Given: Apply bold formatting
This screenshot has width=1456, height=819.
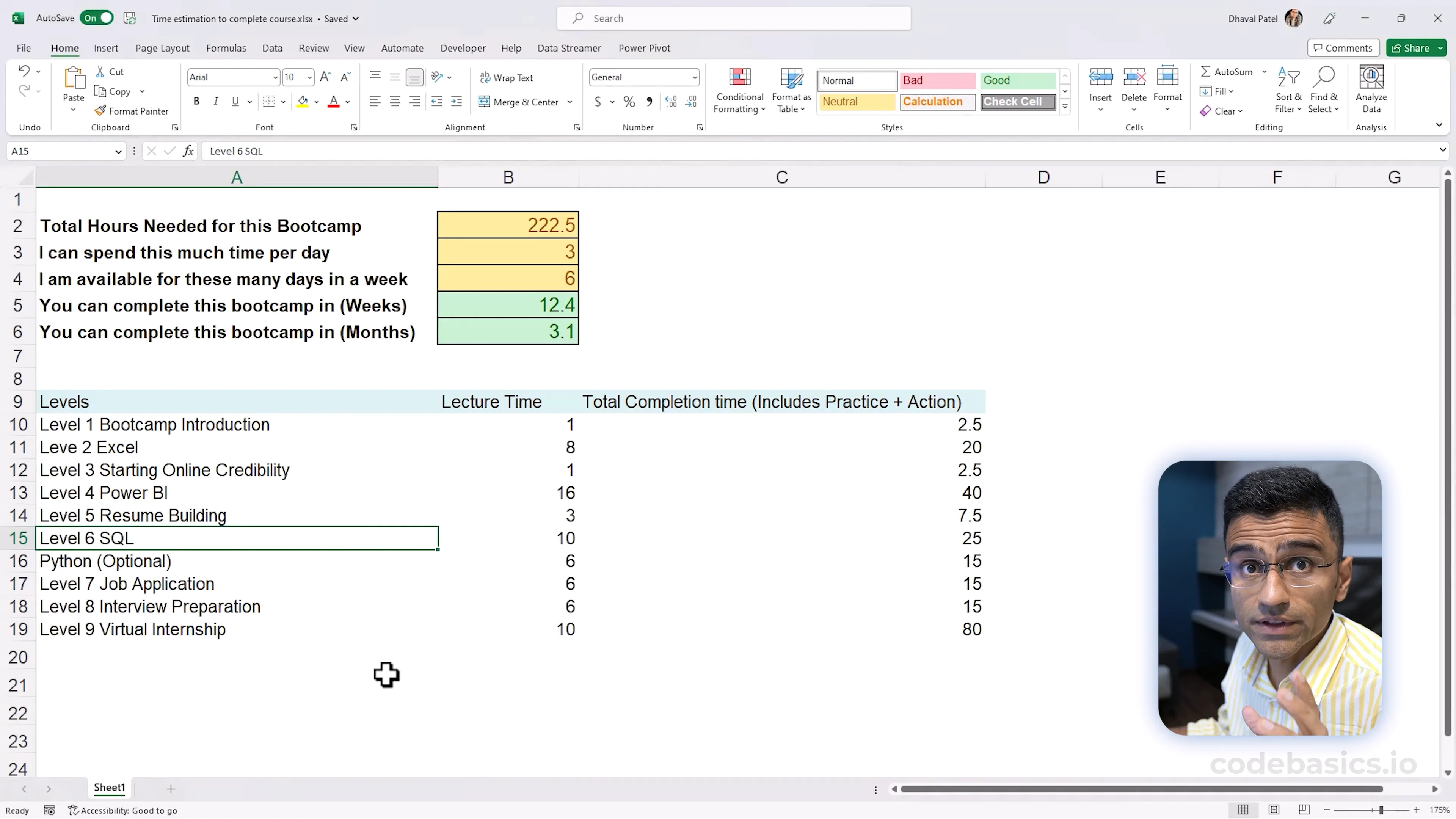Looking at the screenshot, I should pyautogui.click(x=196, y=102).
